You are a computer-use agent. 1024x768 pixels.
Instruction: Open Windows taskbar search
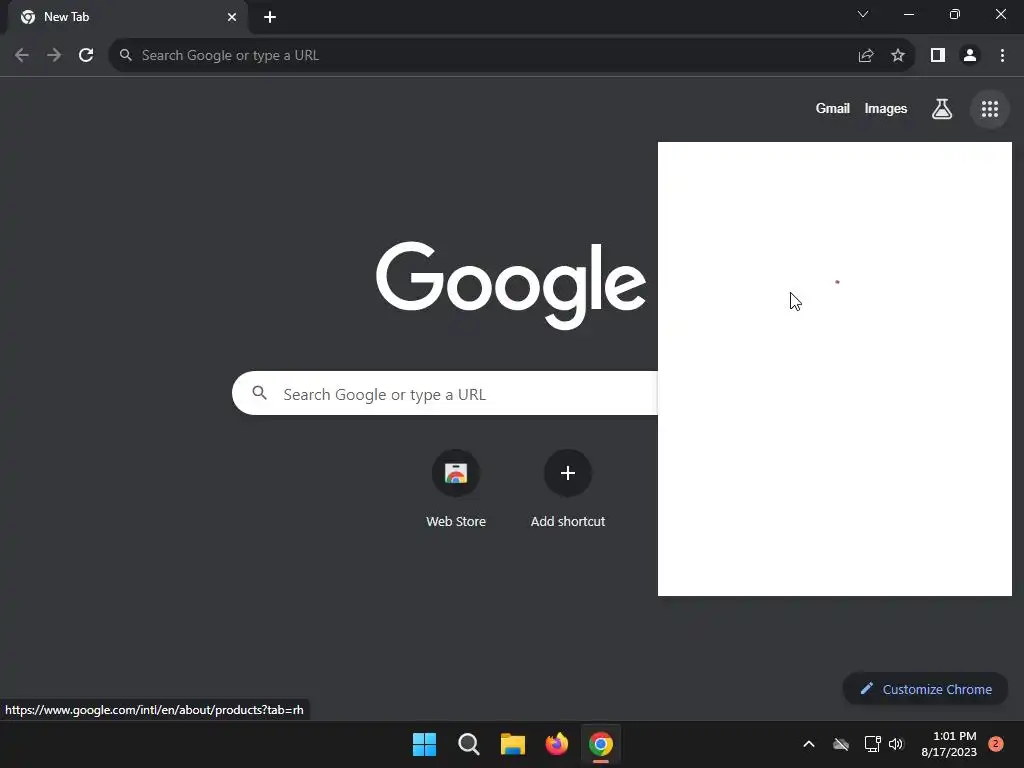click(x=468, y=744)
